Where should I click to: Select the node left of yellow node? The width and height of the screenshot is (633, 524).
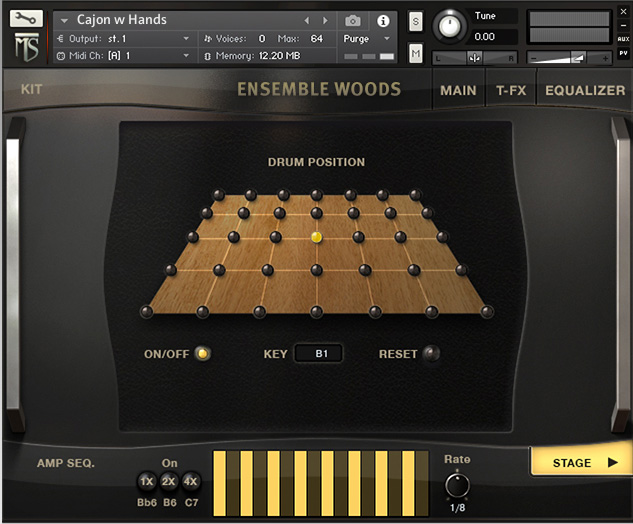coord(275,237)
